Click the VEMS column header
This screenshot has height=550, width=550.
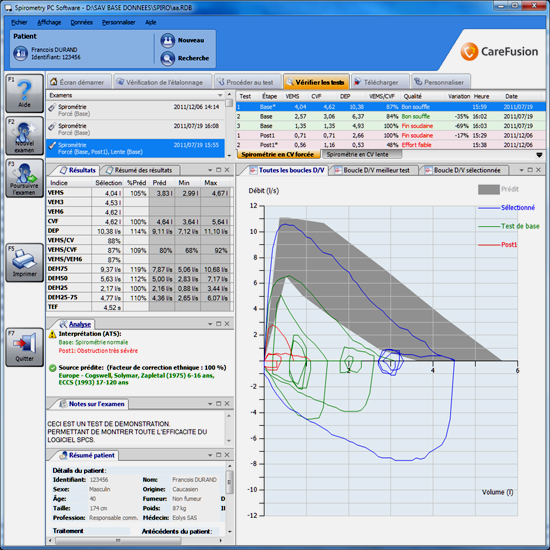293,96
